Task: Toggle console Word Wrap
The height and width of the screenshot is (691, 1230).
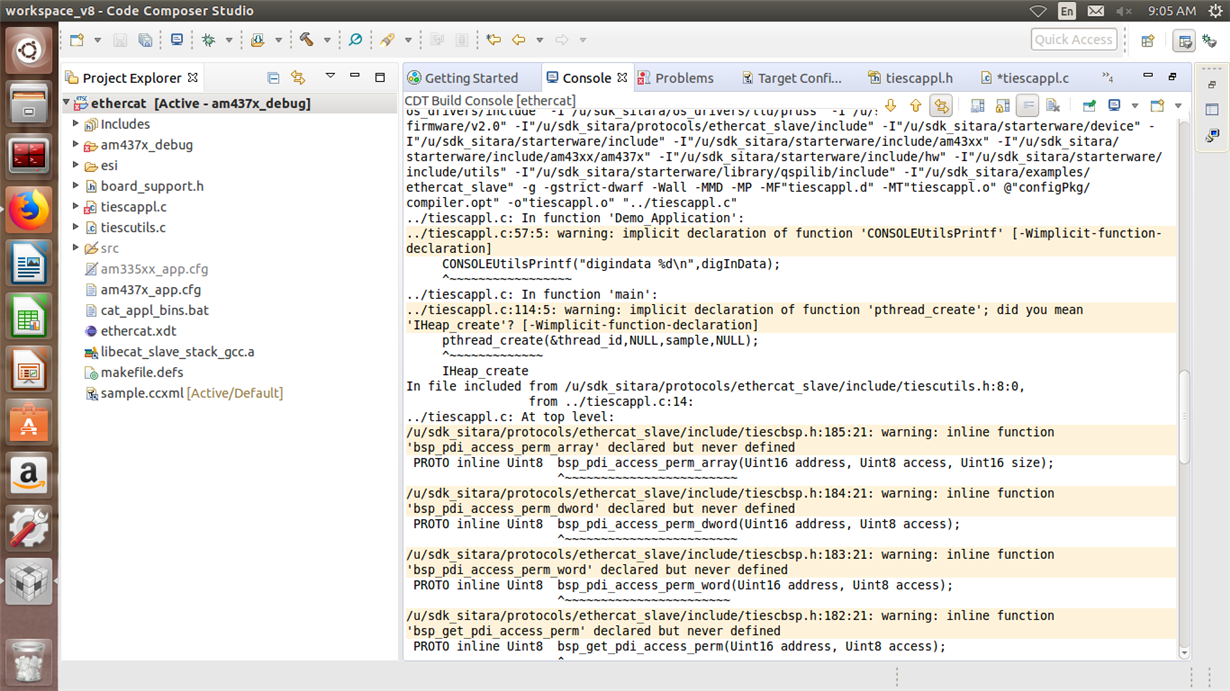Action: 1027,105
